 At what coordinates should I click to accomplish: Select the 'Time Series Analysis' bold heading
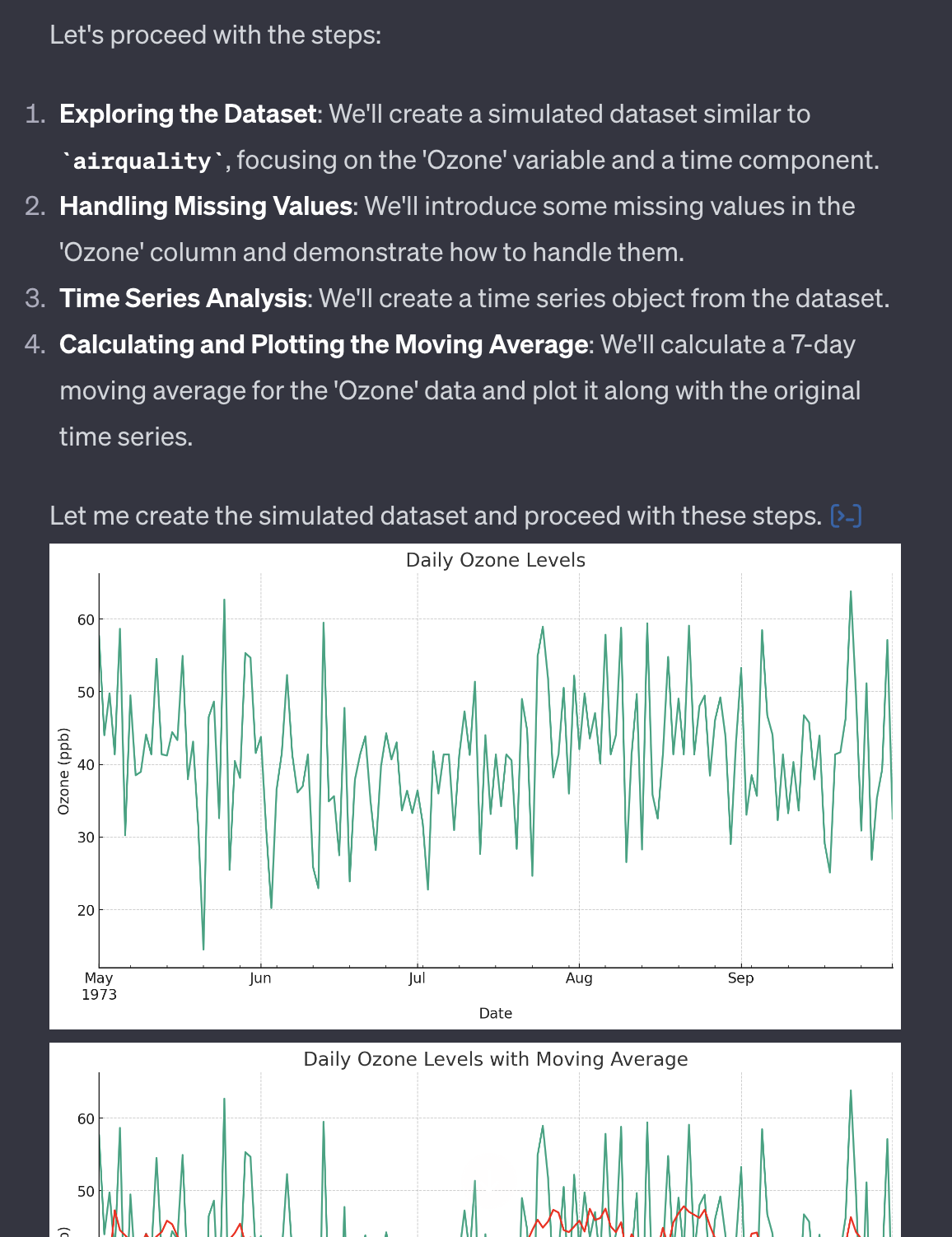(183, 299)
